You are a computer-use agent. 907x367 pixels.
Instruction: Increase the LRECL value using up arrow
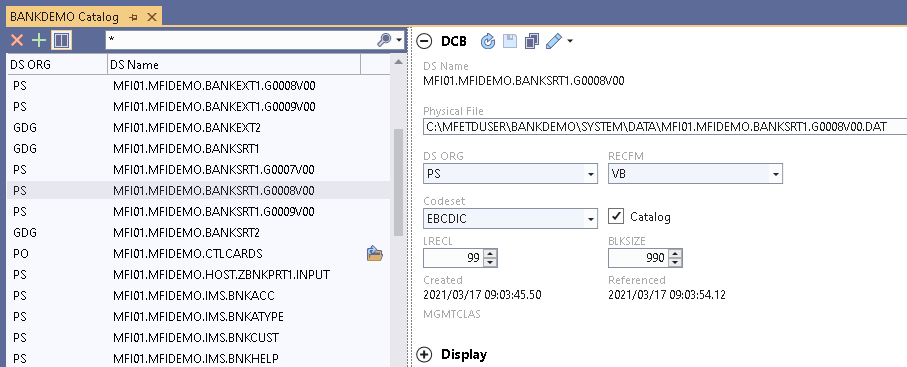490,254
